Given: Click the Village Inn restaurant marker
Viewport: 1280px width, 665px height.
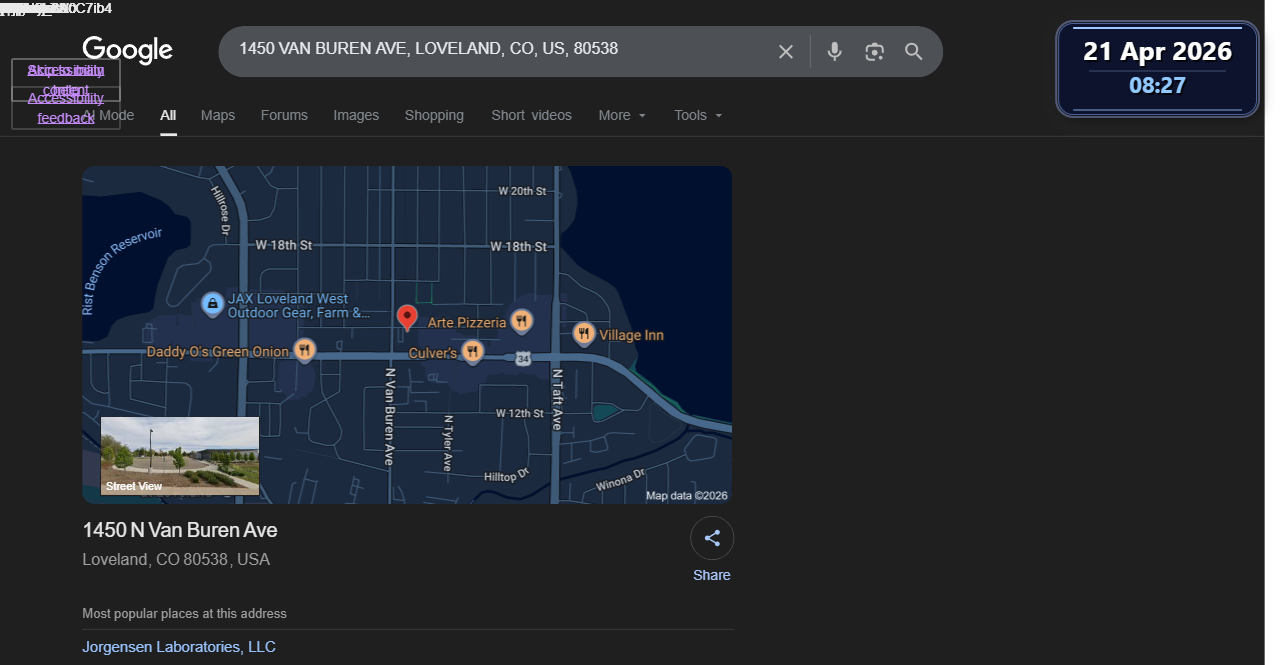Looking at the screenshot, I should 584,334.
